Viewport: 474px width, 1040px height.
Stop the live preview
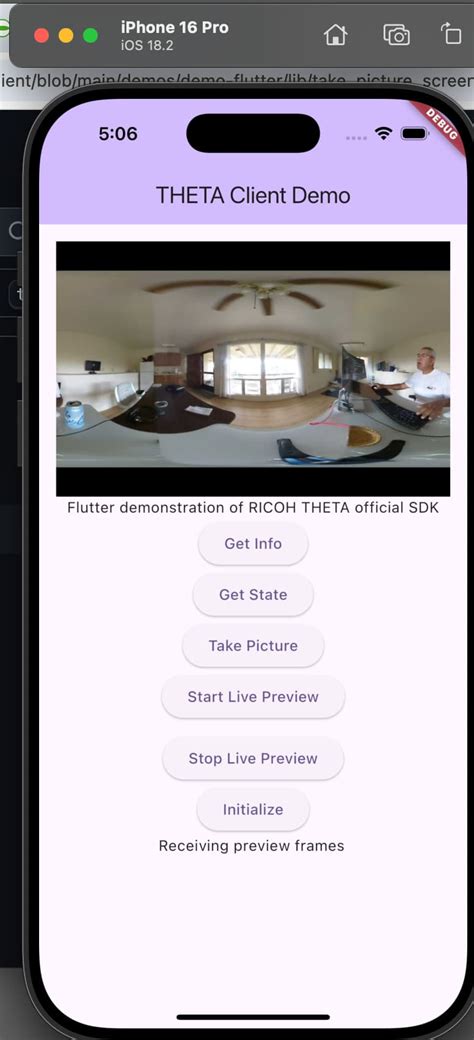tap(253, 758)
